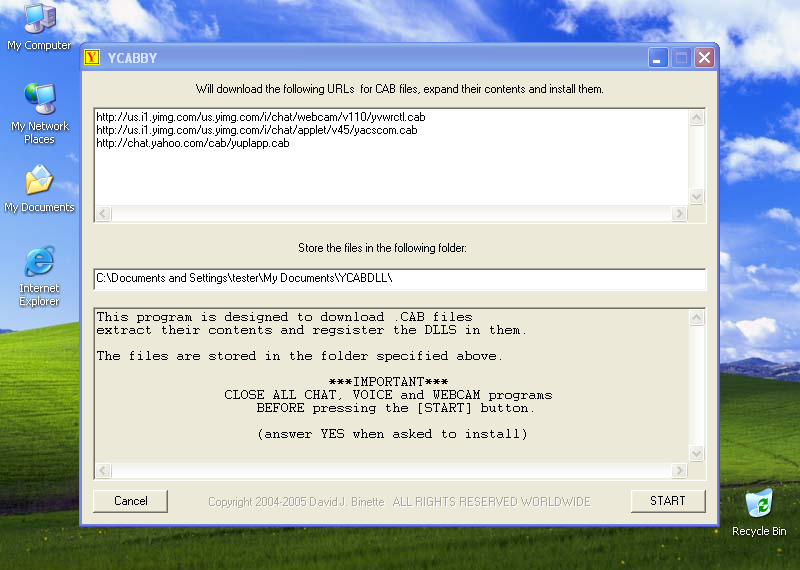Click 'Store the files in the following folder' label
This screenshot has height=570, width=800.
pyautogui.click(x=382, y=248)
